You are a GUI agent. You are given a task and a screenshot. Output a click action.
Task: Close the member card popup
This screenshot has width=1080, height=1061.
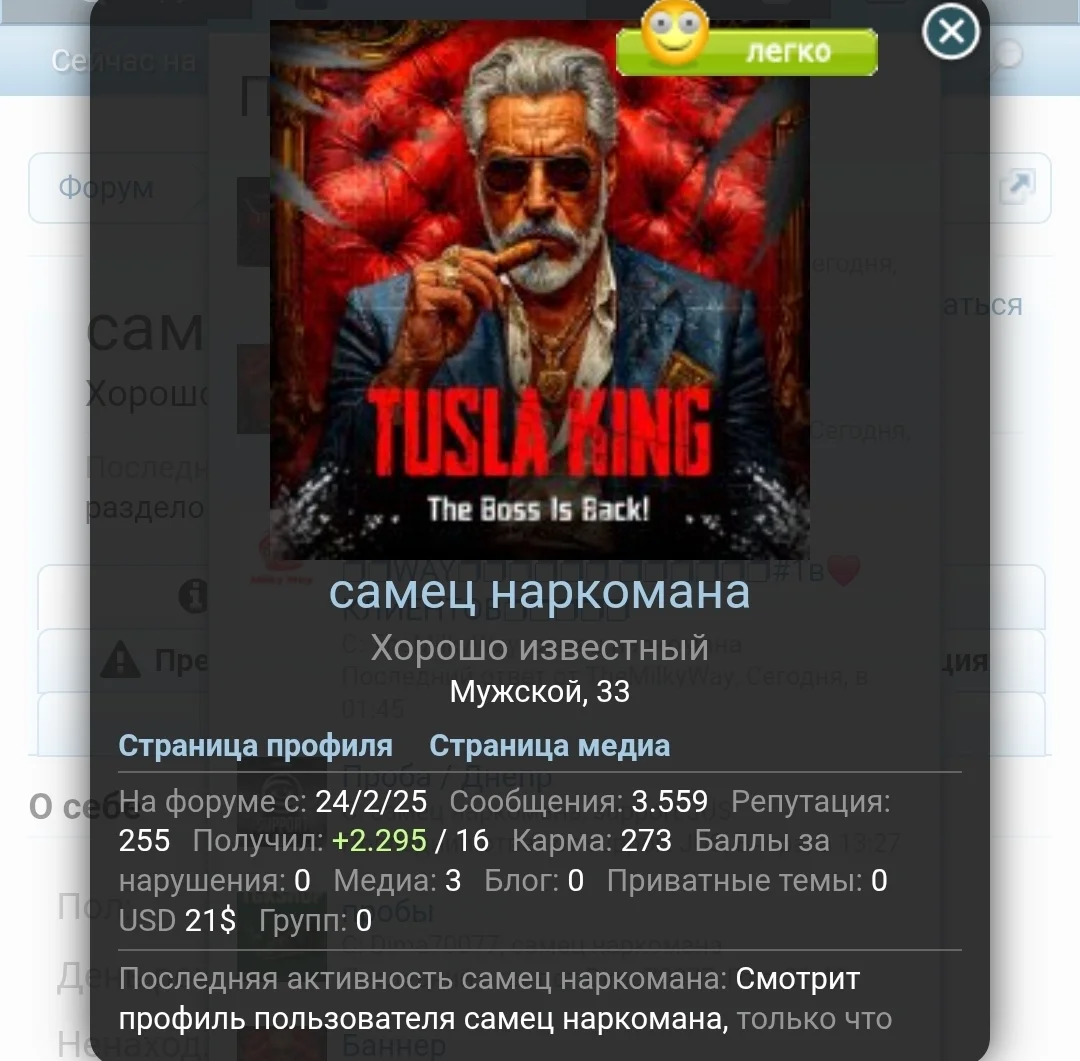tap(951, 31)
